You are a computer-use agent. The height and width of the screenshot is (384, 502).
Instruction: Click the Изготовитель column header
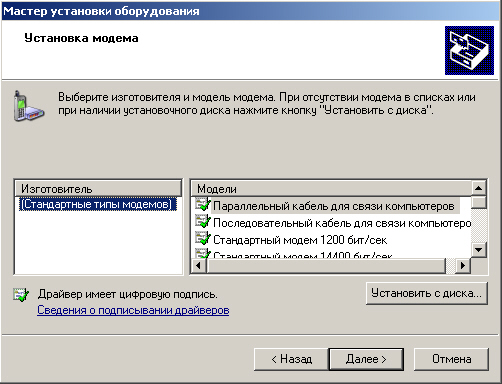coord(98,189)
